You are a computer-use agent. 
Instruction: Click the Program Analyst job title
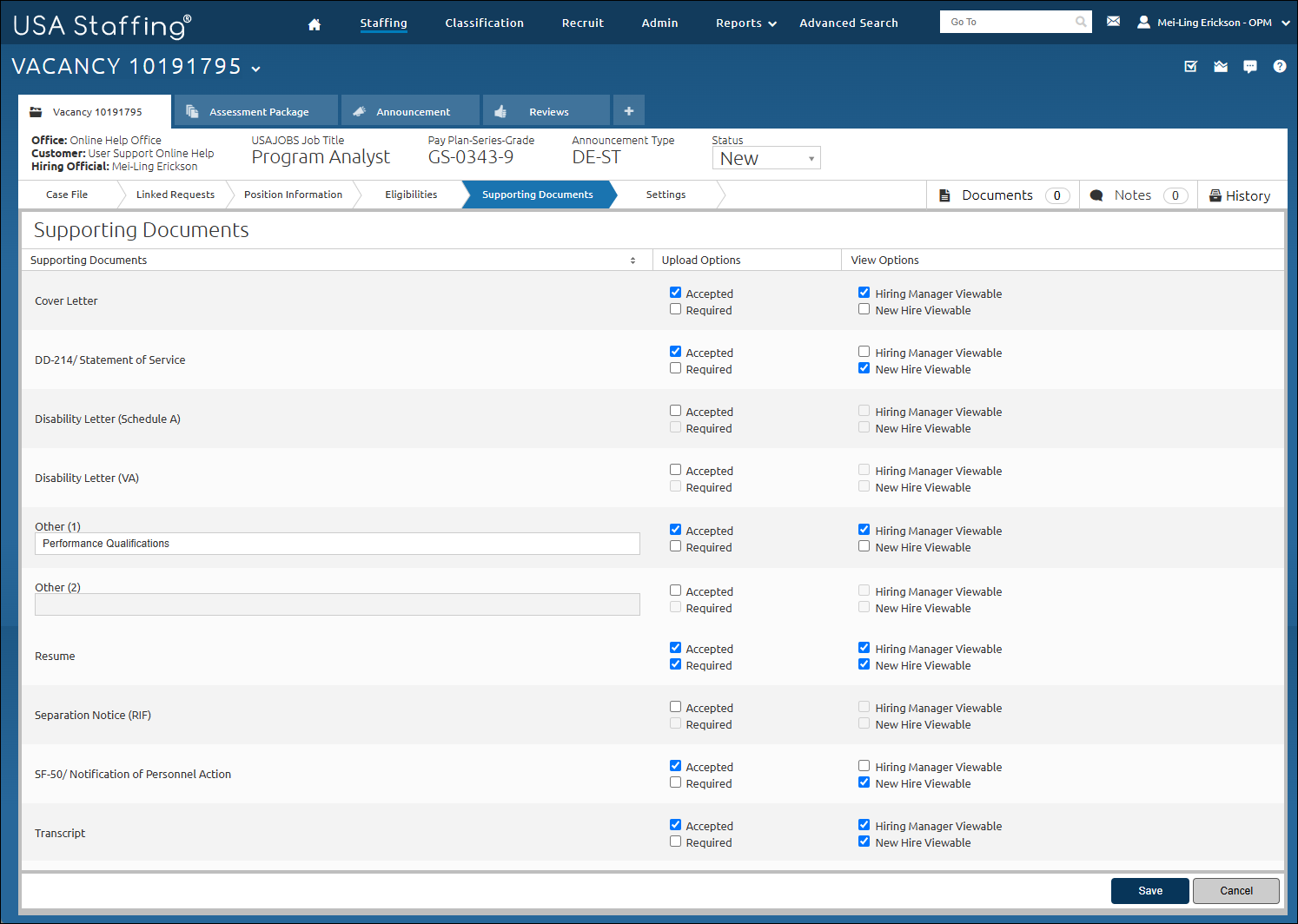point(321,157)
